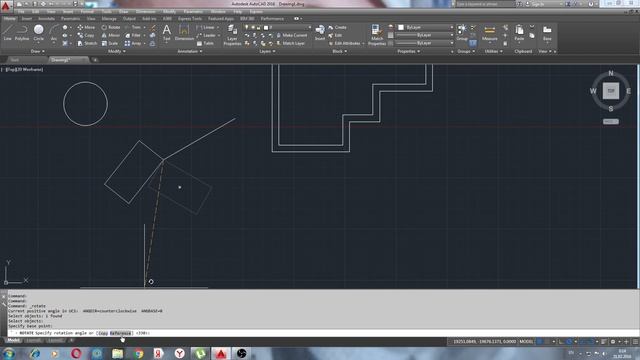640x360 pixels.
Task: Switch to the Model layout tab
Action: pos(13,340)
